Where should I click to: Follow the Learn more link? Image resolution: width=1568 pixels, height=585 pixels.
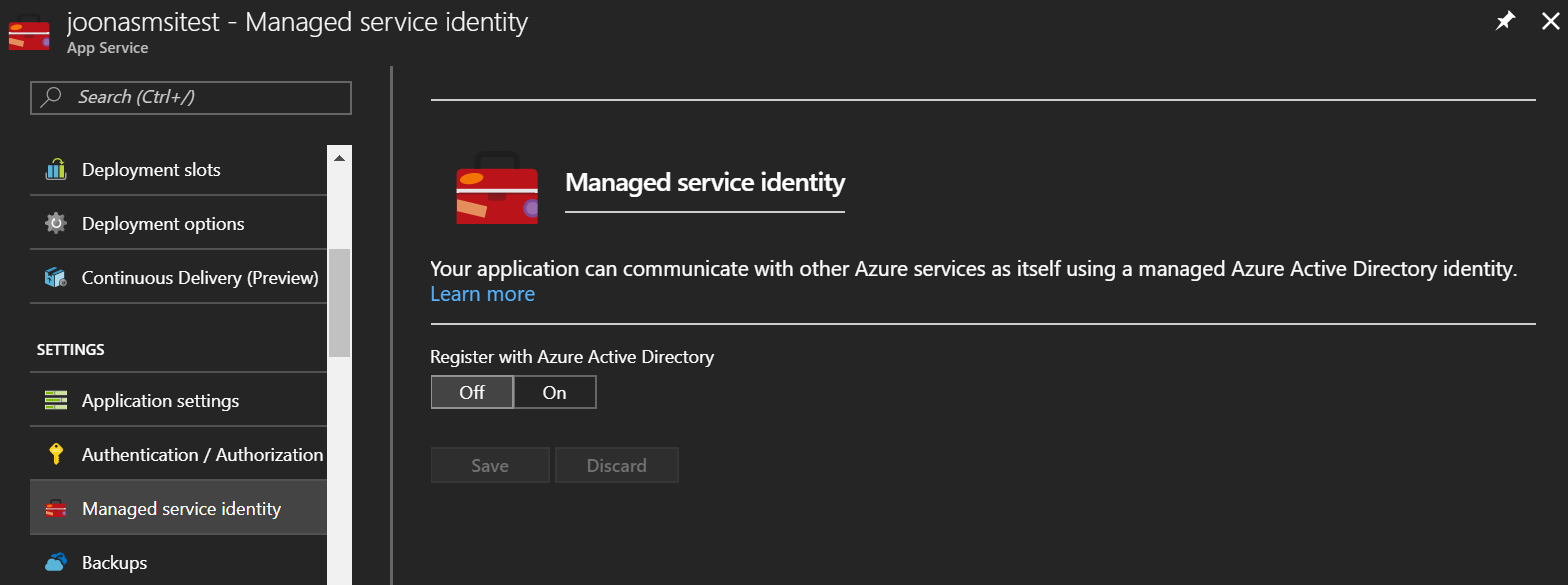(482, 294)
